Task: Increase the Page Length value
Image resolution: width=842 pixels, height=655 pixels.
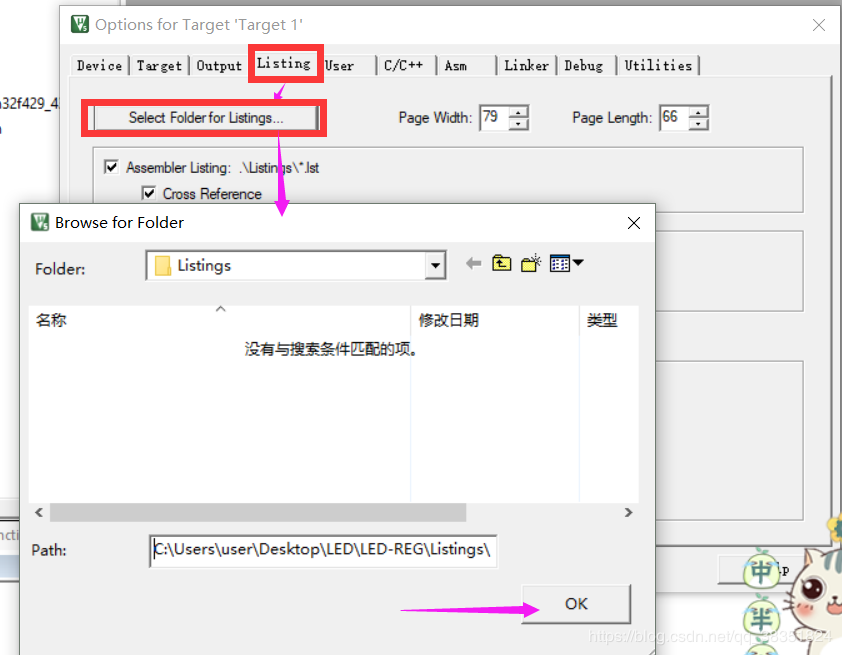Action: coord(698,112)
